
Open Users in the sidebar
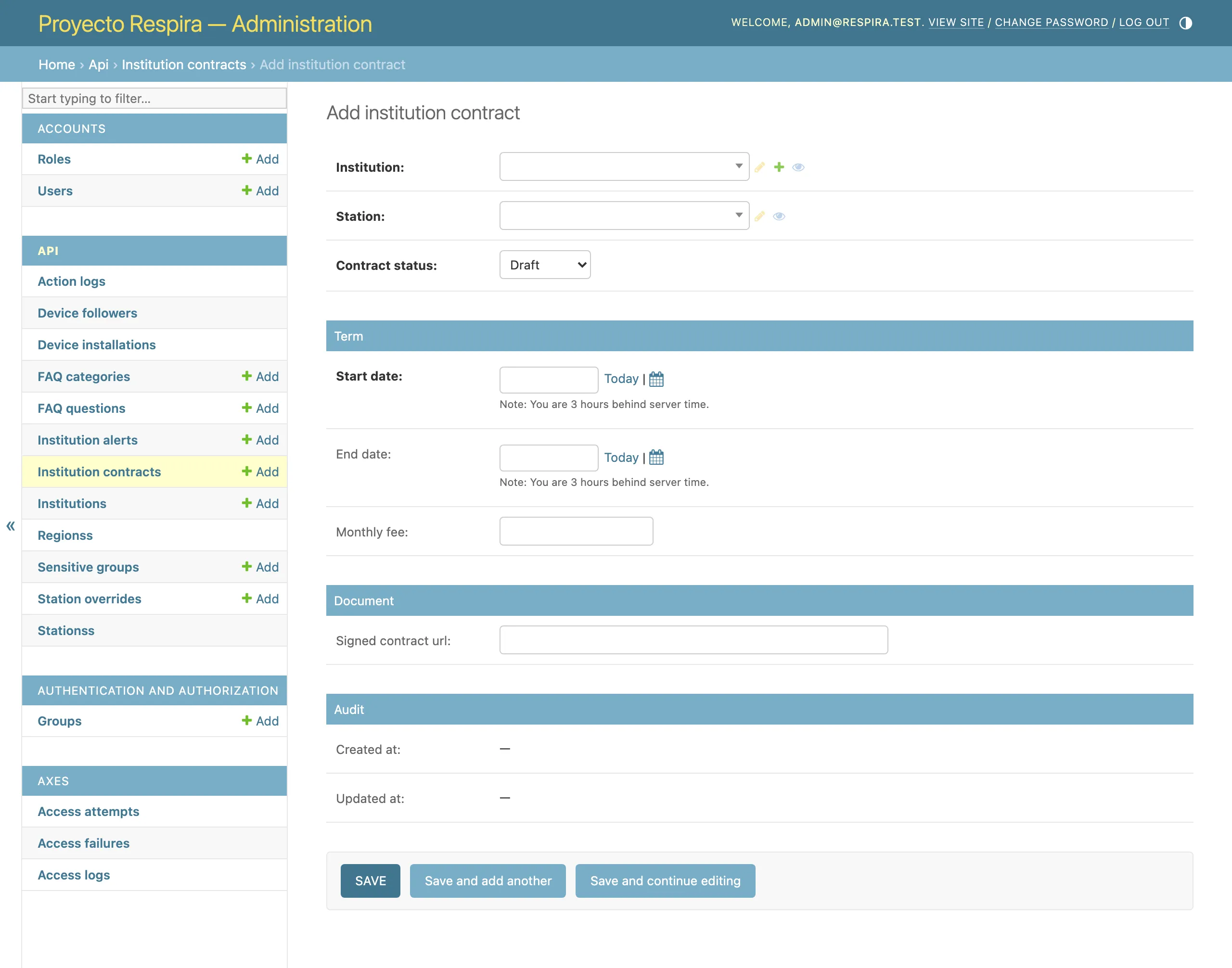[x=55, y=191]
